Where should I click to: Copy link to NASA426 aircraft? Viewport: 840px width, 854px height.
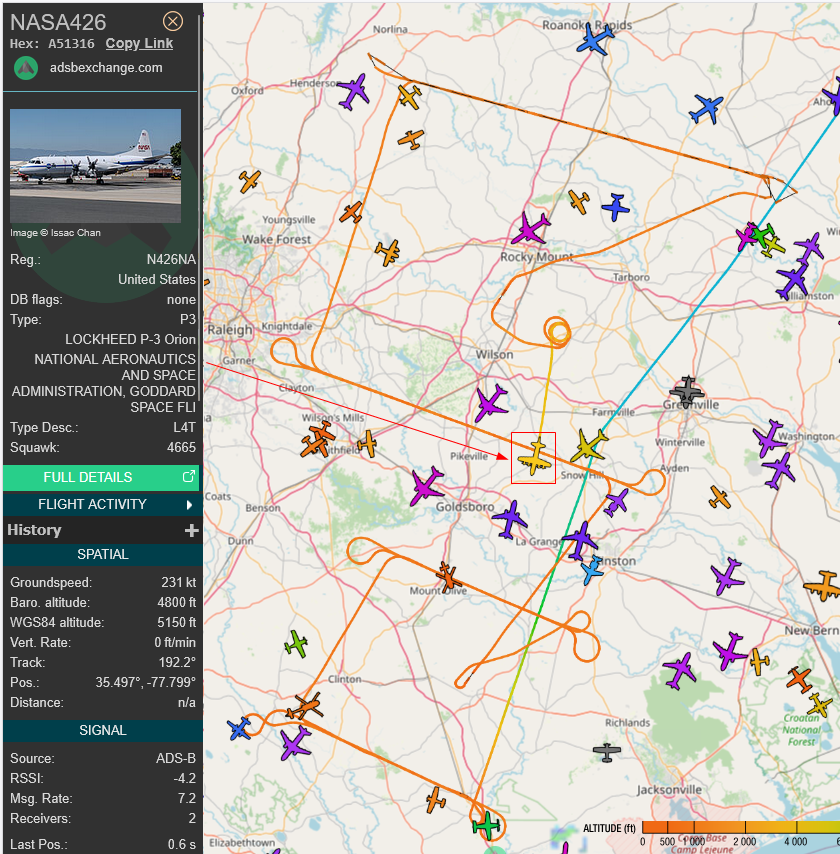(139, 44)
